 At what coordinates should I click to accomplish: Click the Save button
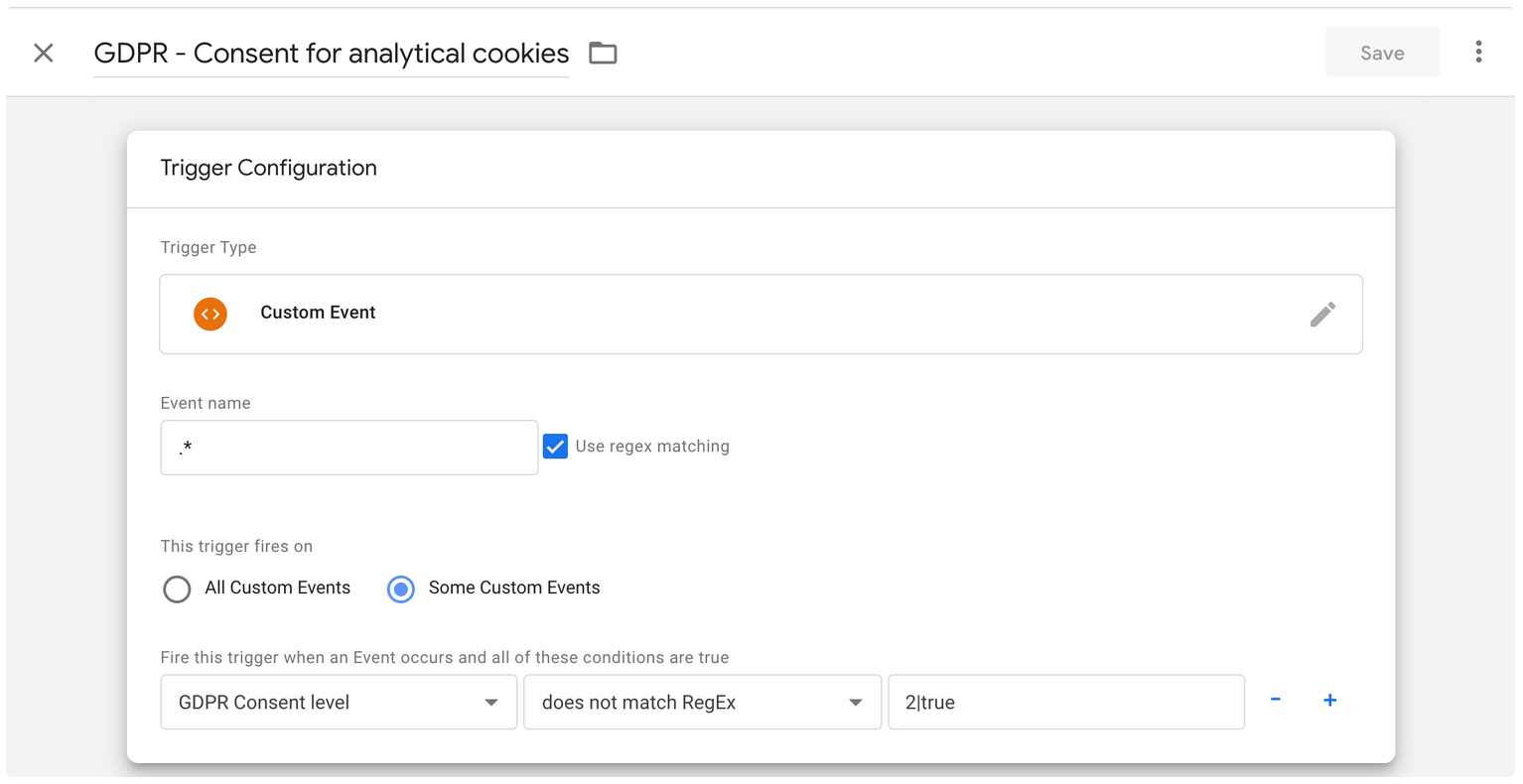pos(1382,53)
